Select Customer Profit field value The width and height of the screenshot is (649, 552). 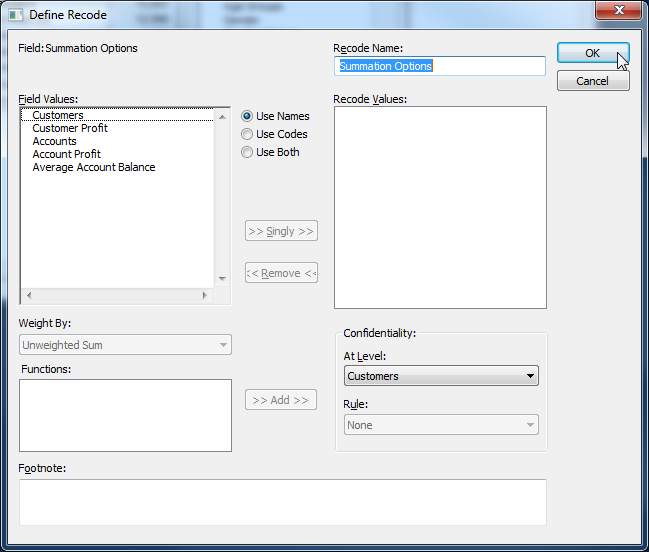coord(70,128)
